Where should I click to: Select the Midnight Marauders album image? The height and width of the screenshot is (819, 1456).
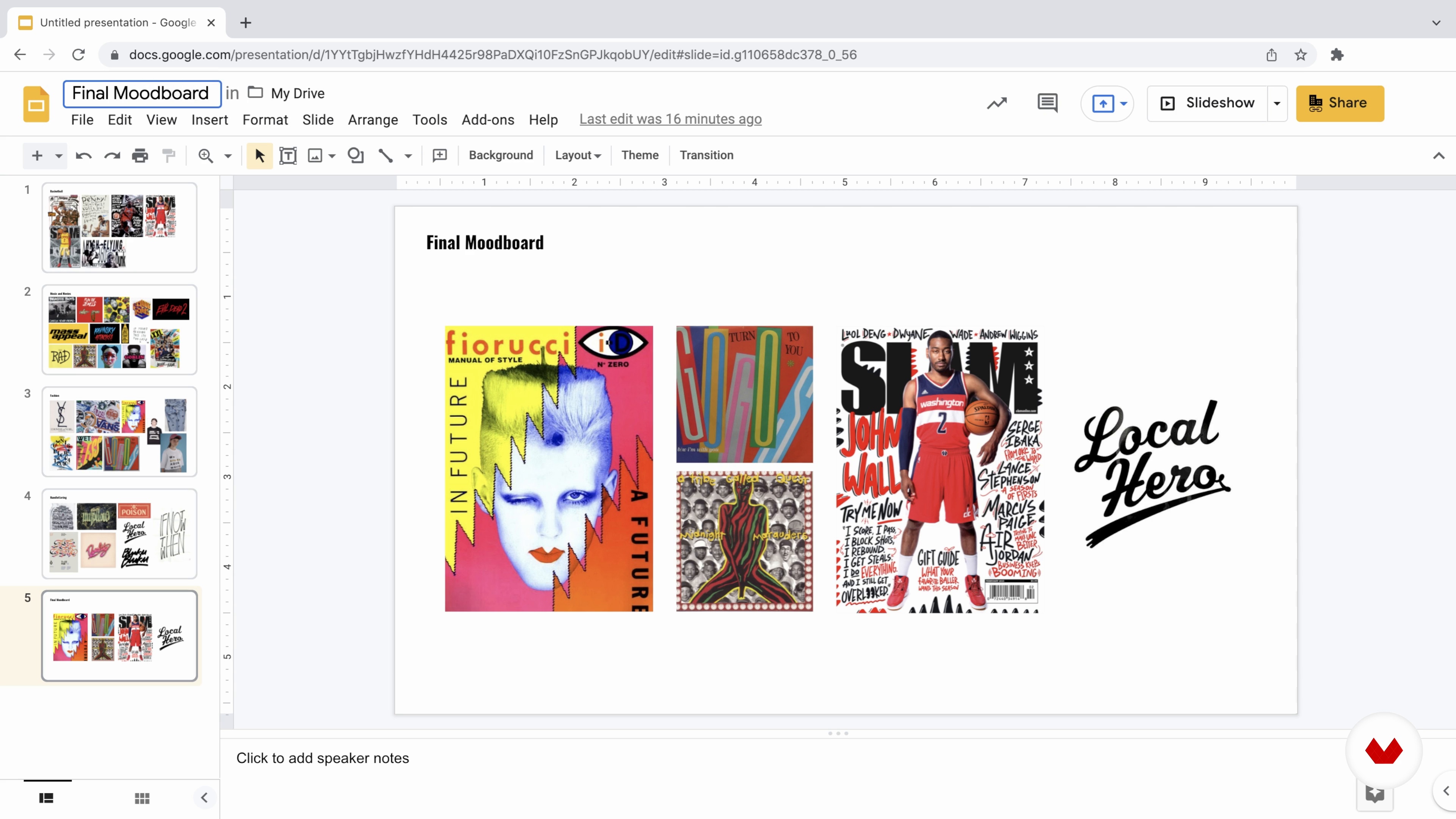pyautogui.click(x=744, y=541)
